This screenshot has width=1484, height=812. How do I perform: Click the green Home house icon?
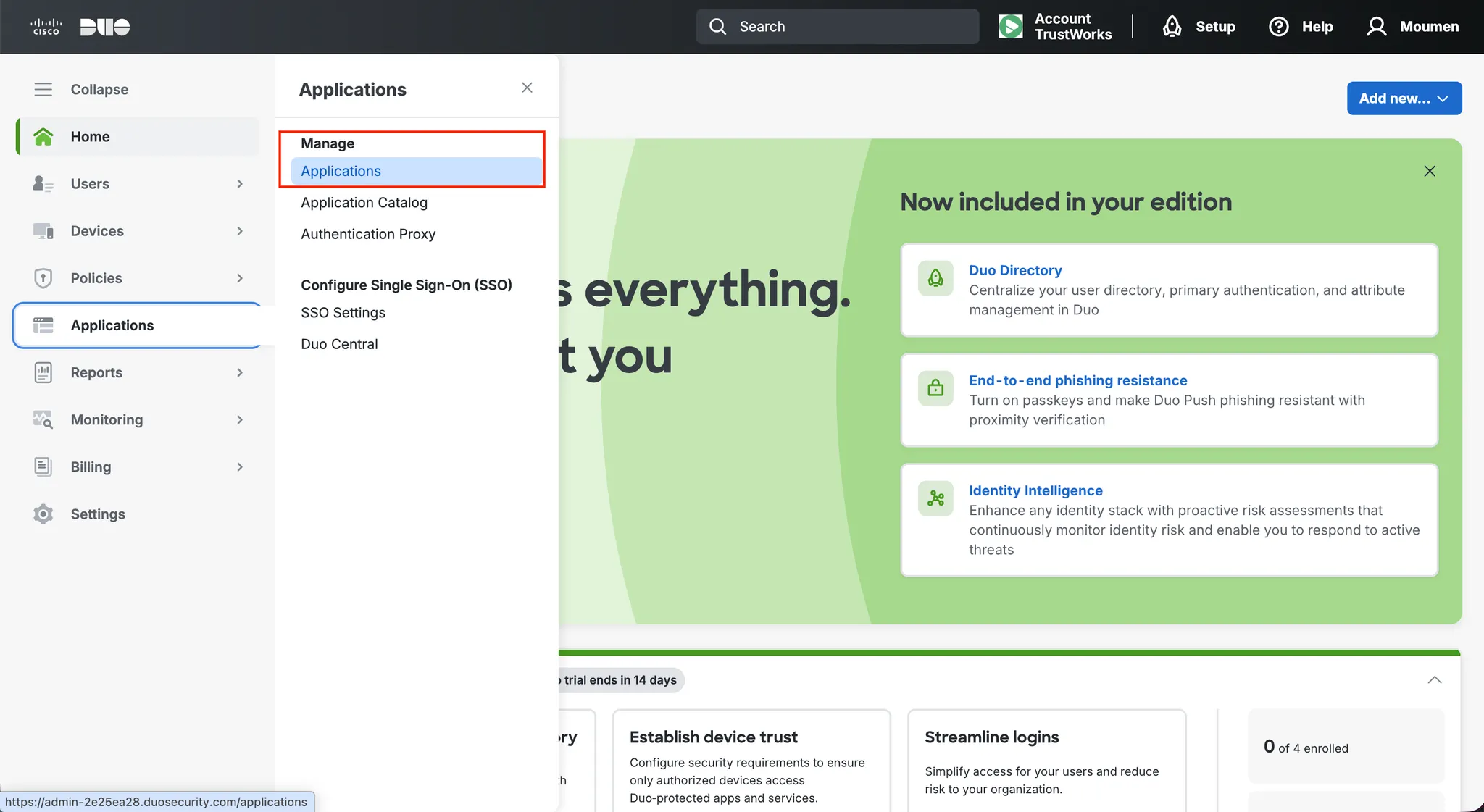[43, 136]
